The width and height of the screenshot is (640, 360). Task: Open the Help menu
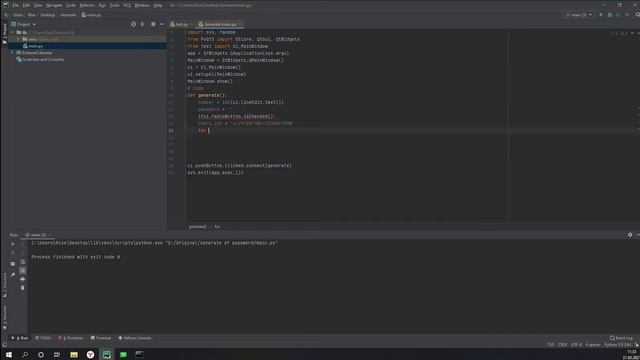(158, 5)
